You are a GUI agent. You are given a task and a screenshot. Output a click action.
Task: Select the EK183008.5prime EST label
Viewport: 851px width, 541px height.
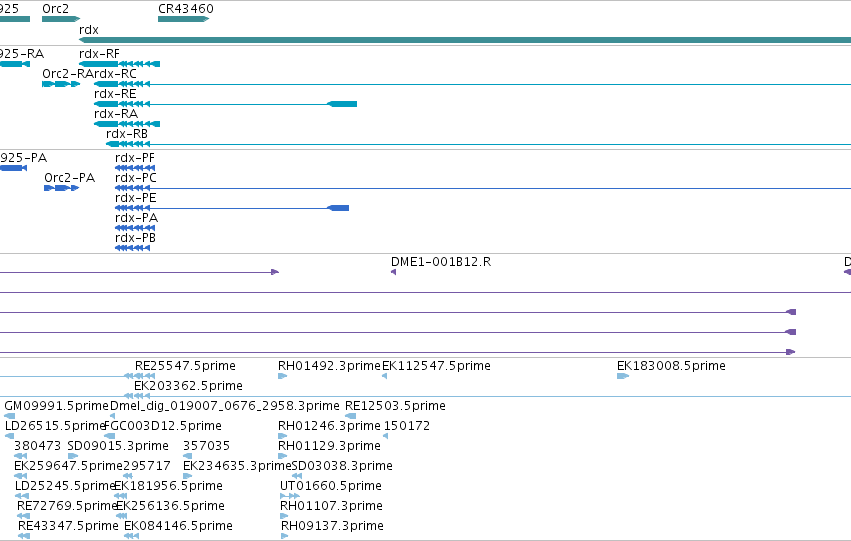[x=671, y=366]
